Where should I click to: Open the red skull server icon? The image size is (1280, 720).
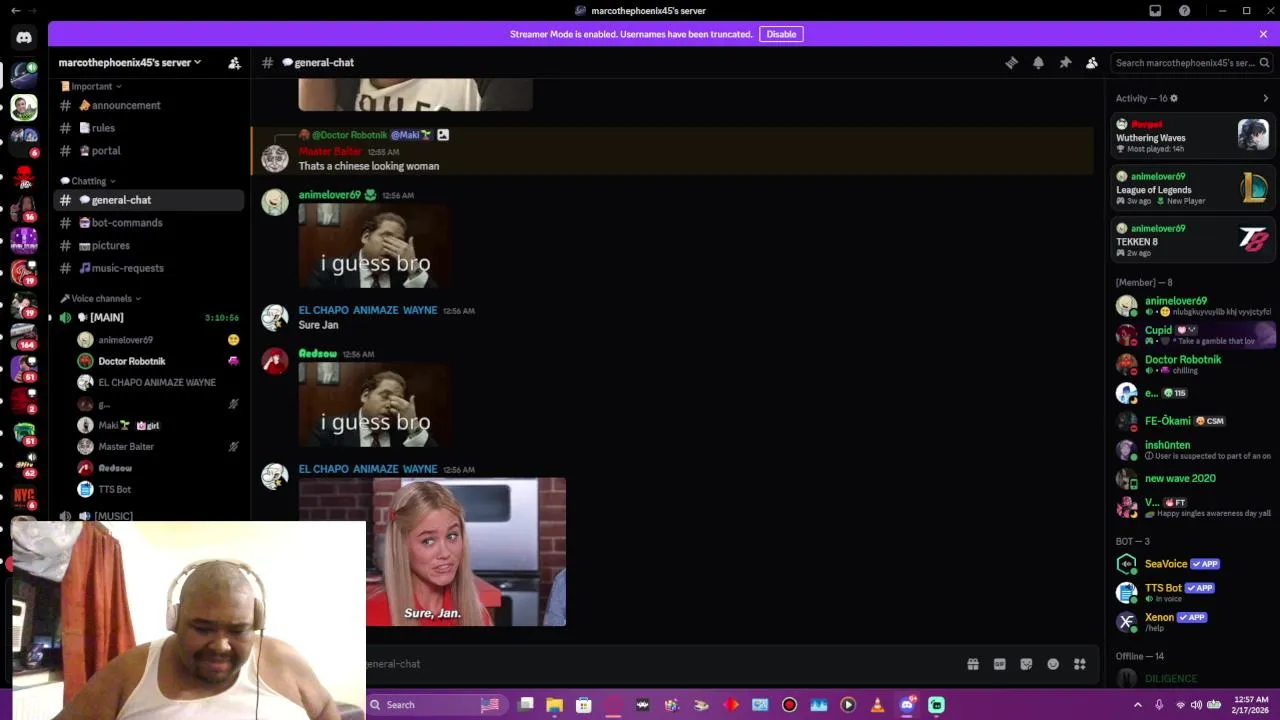[24, 178]
